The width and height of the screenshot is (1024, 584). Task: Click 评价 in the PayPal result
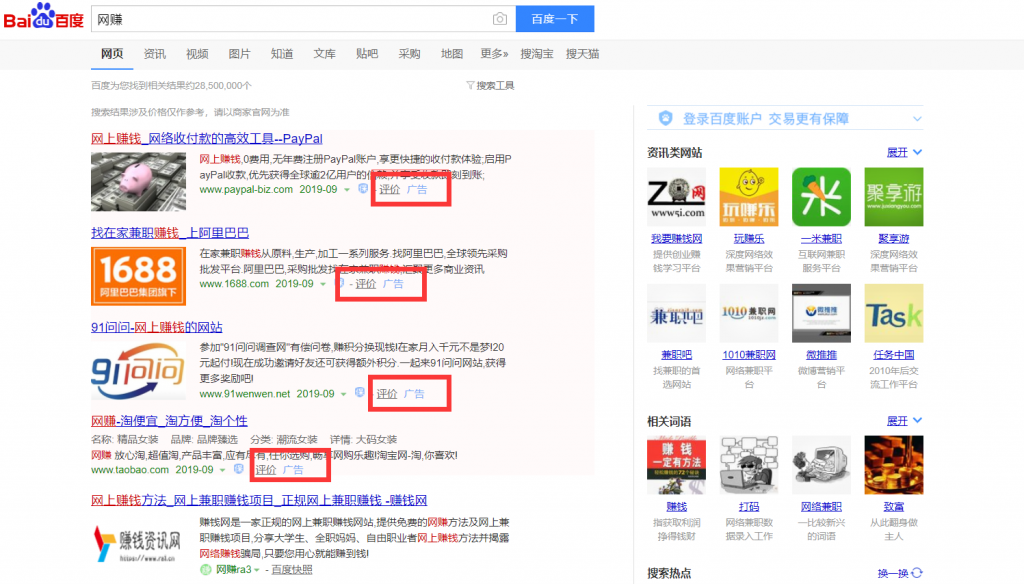[x=389, y=189]
